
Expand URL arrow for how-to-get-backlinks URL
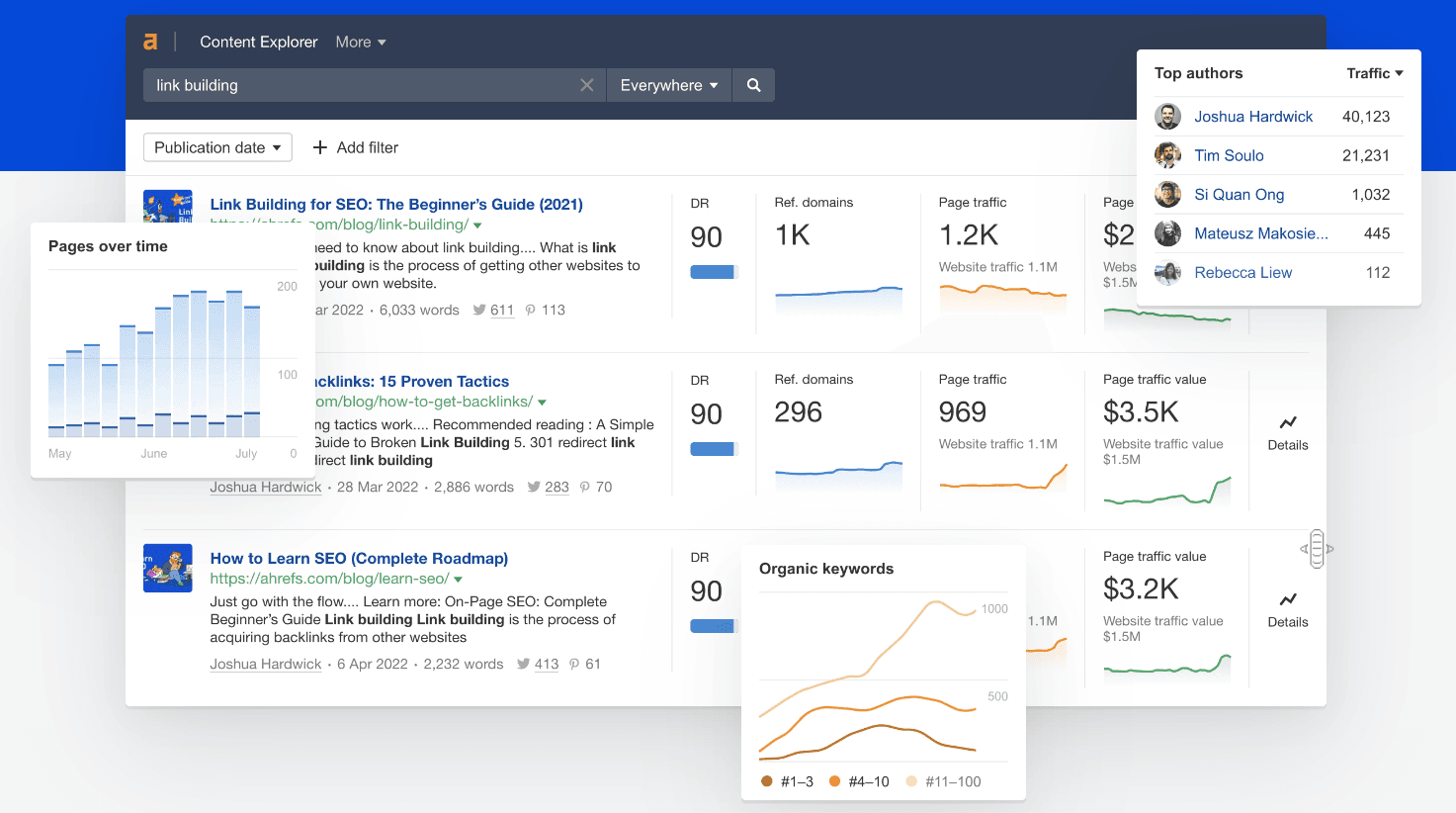542,403
